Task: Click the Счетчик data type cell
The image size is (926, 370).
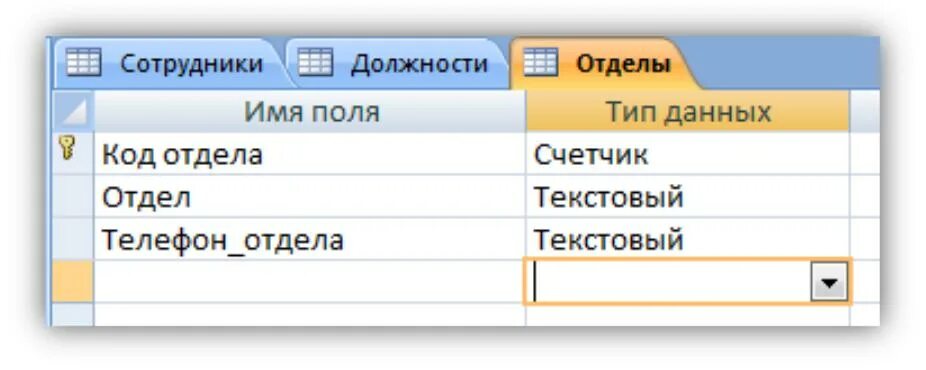Action: 687,154
